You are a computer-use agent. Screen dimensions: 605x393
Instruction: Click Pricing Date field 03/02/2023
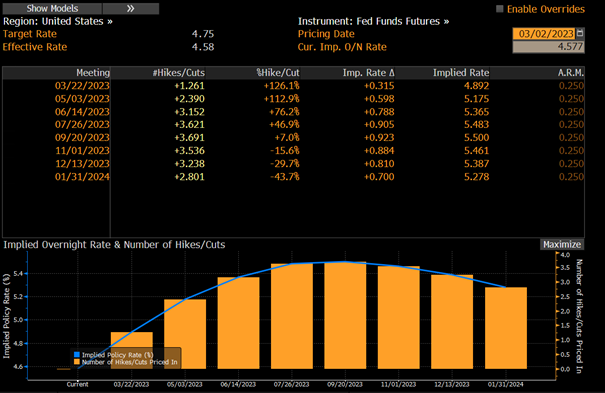[544, 34]
